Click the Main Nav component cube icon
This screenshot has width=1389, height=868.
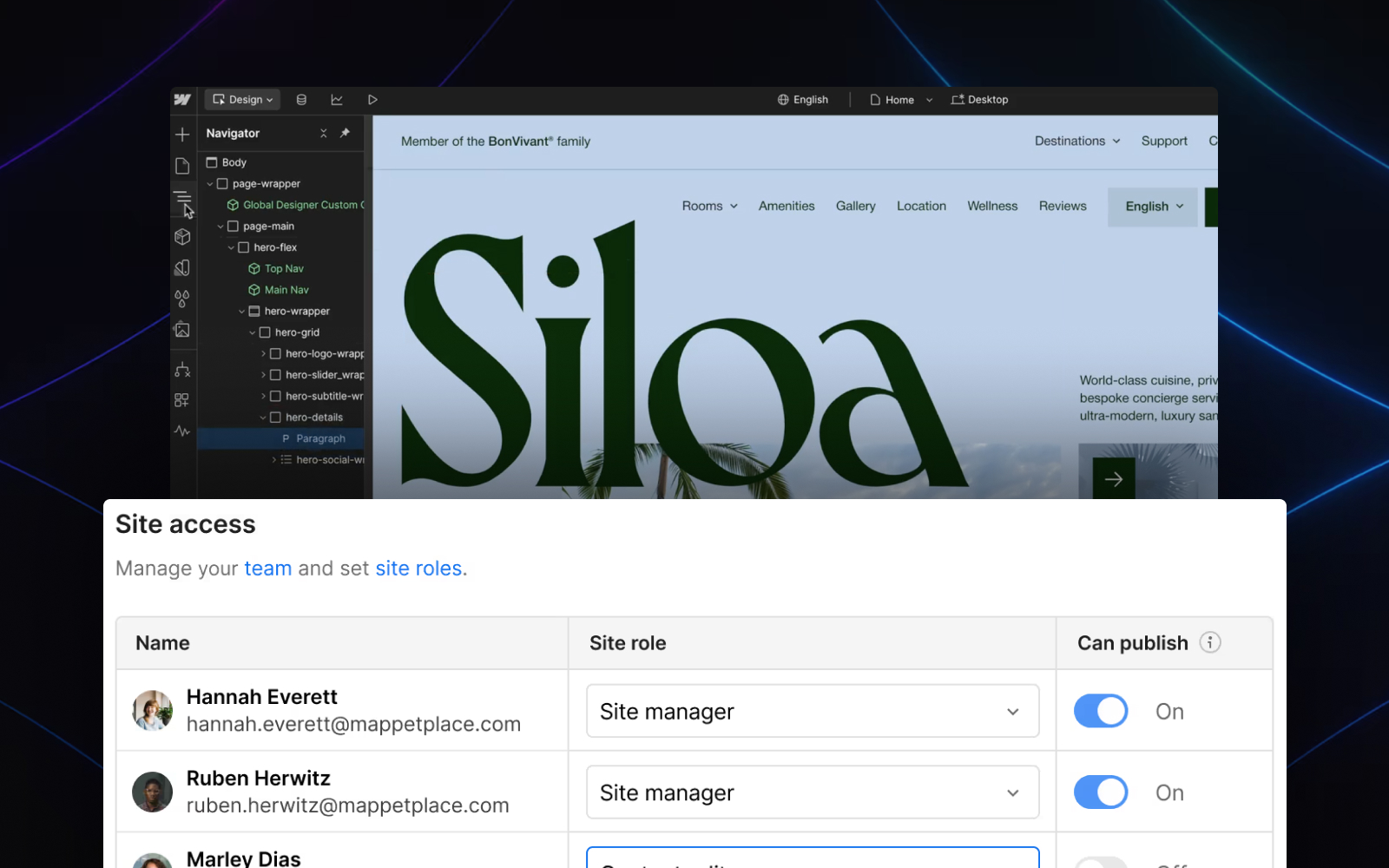[254, 290]
